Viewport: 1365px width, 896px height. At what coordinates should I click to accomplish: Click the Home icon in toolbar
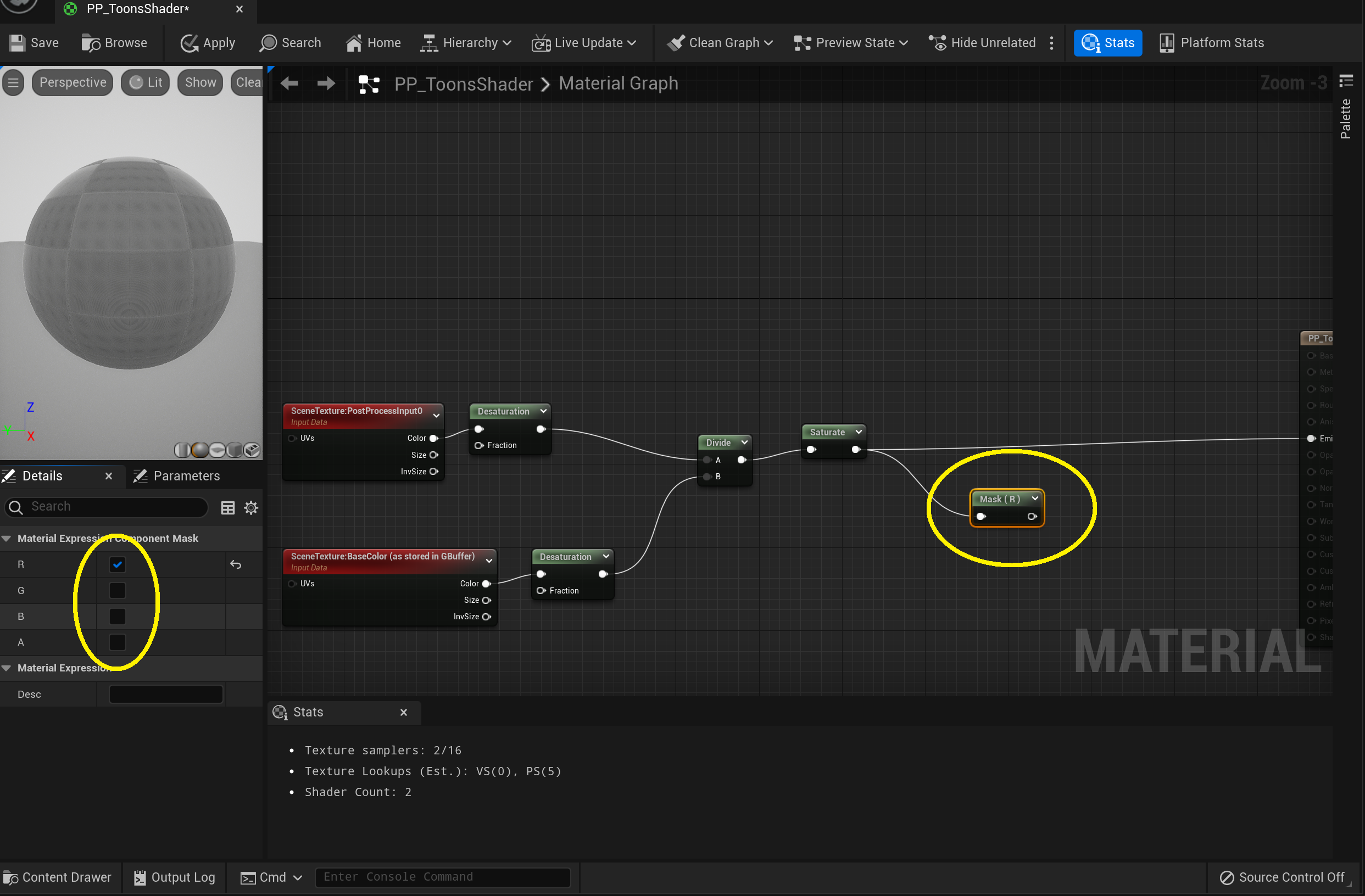click(354, 43)
